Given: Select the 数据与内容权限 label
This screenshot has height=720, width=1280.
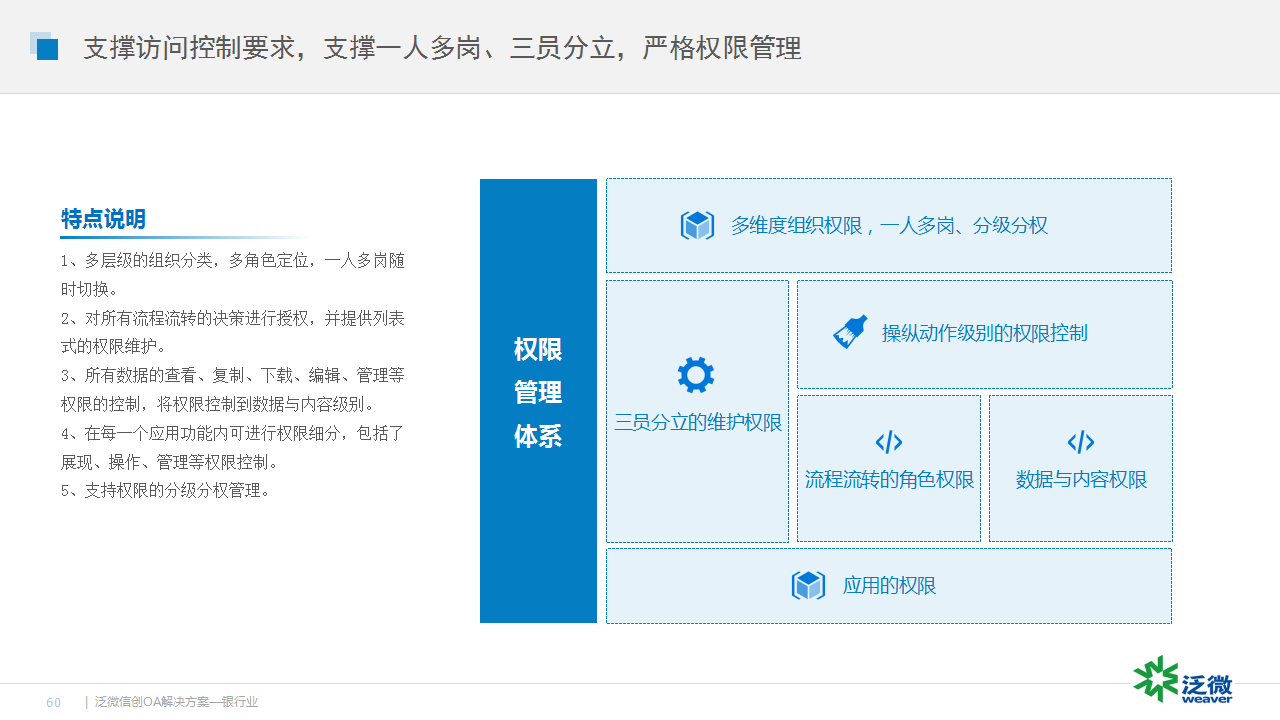Looking at the screenshot, I should tap(1081, 480).
